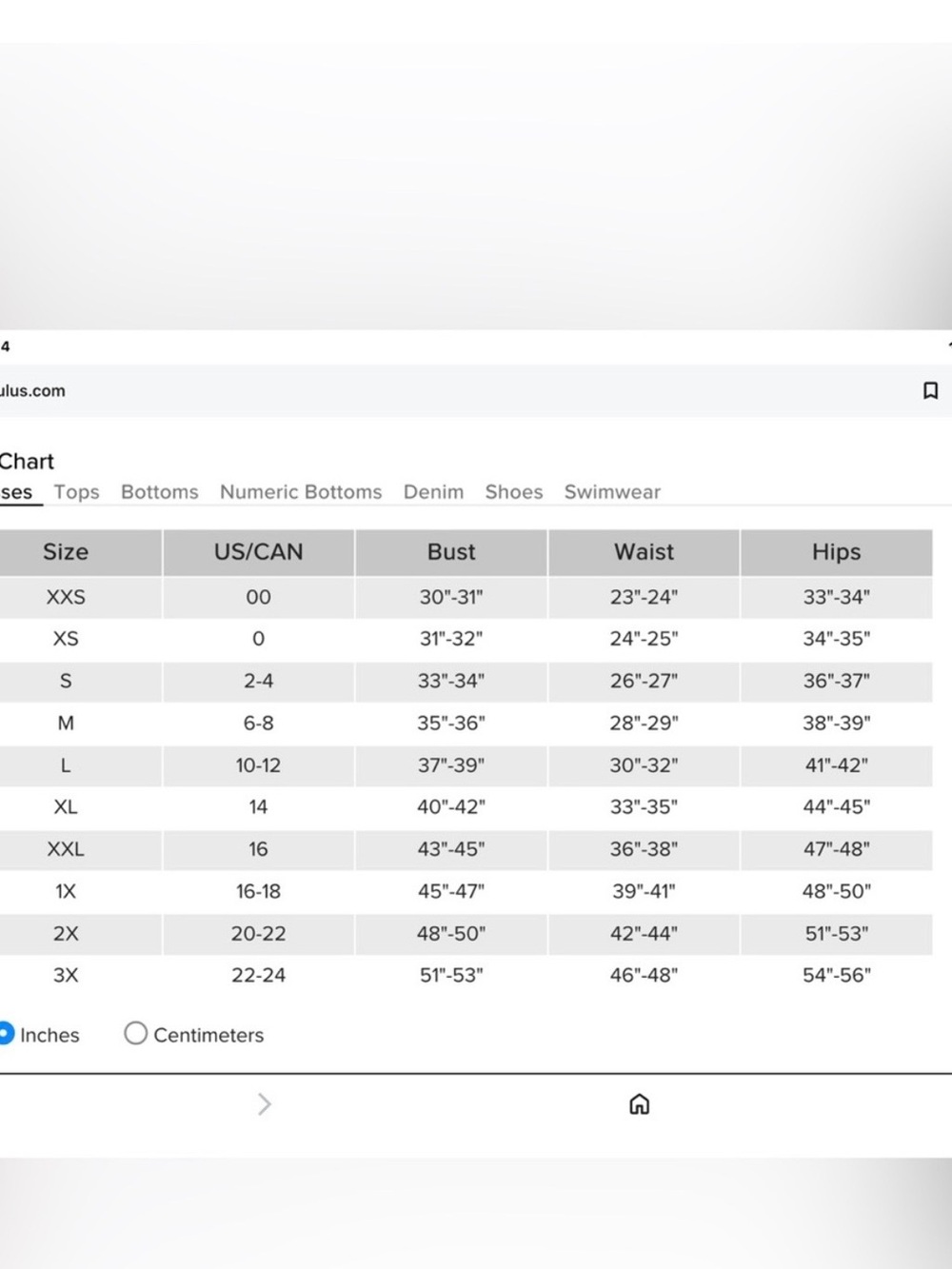The width and height of the screenshot is (952, 1269).
Task: Open the Swimwear size tab
Action: [612, 492]
